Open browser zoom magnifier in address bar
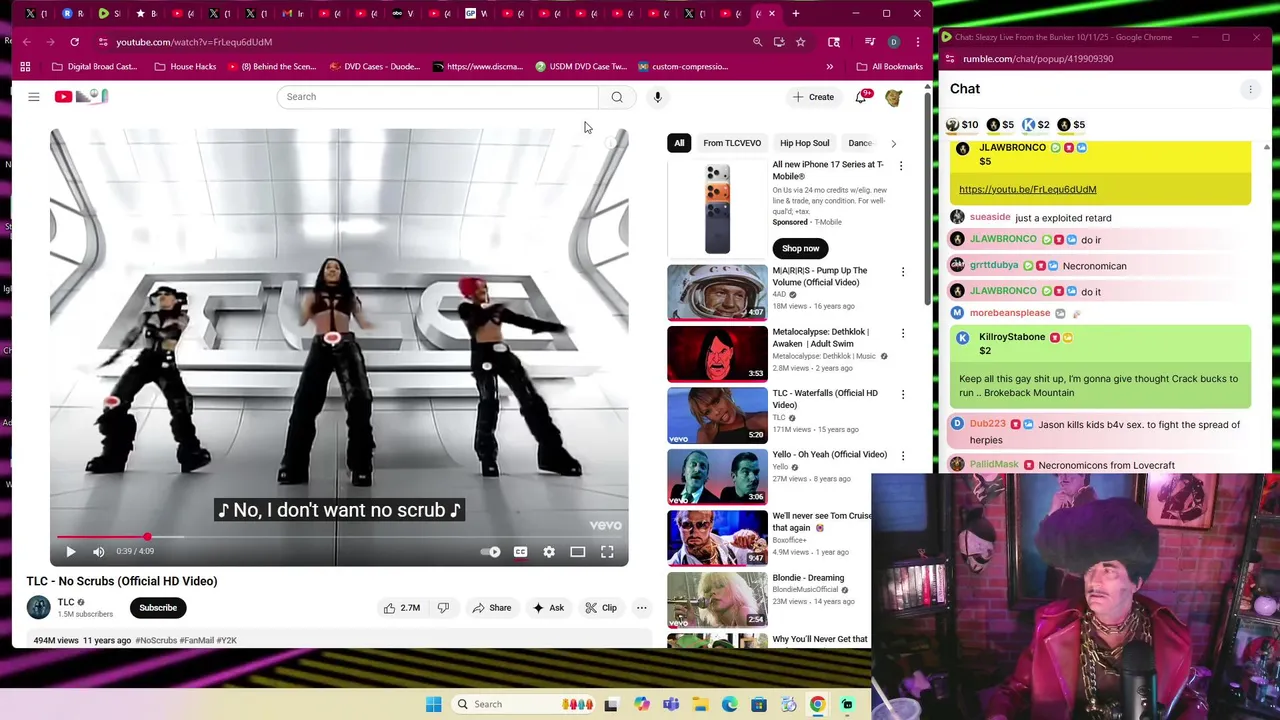Viewport: 1280px width, 720px height. point(757,42)
